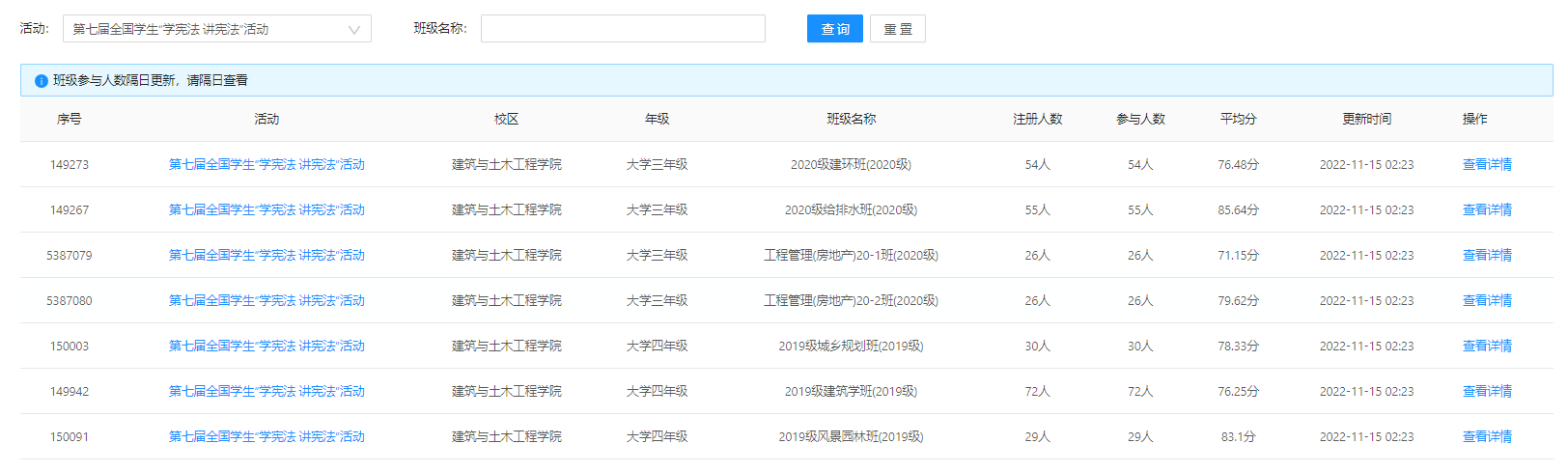Click activity link in row 150003

266,346
